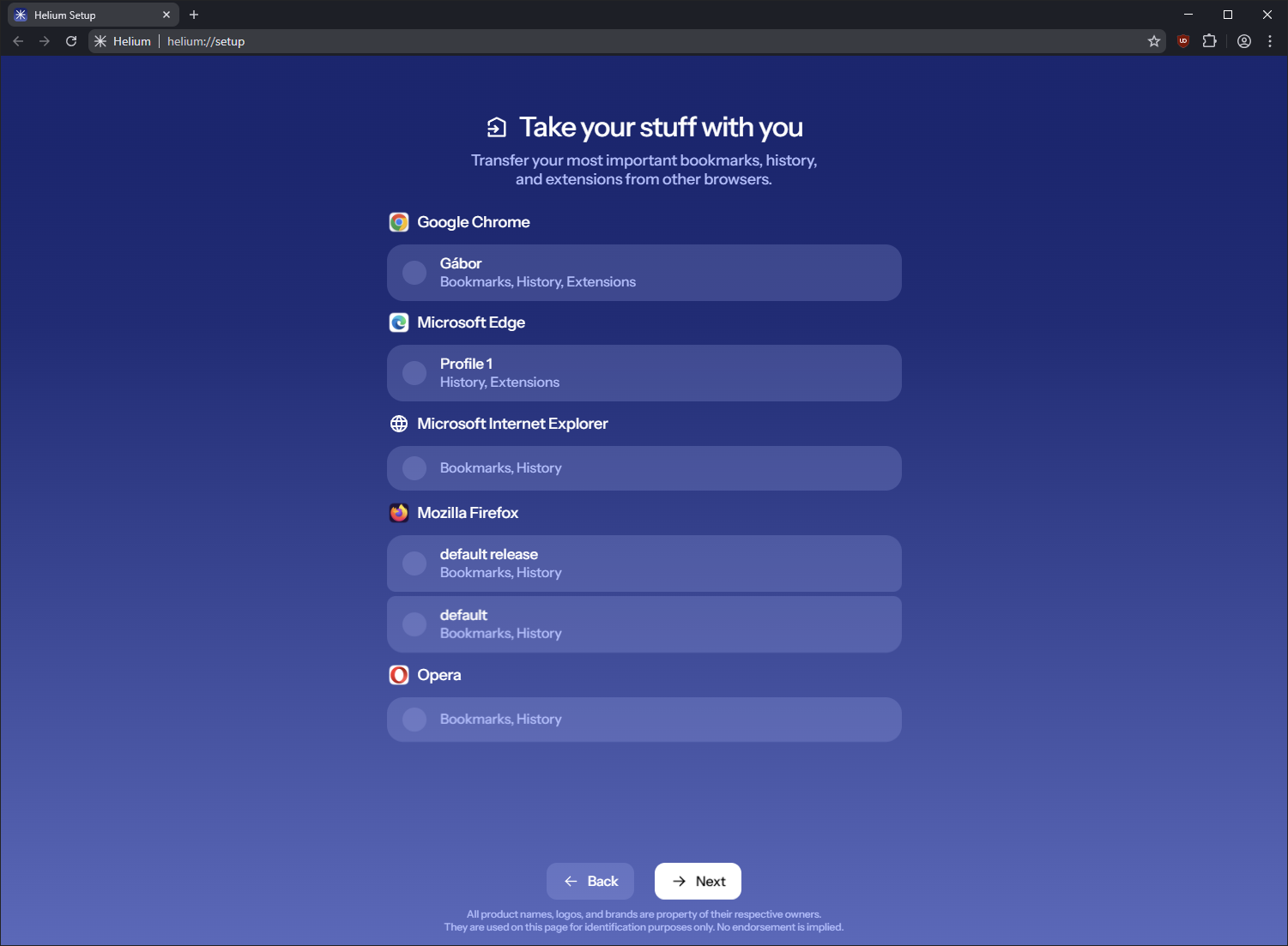Open the three-dot browser menu
This screenshot has height=946, width=1288.
1270,40
